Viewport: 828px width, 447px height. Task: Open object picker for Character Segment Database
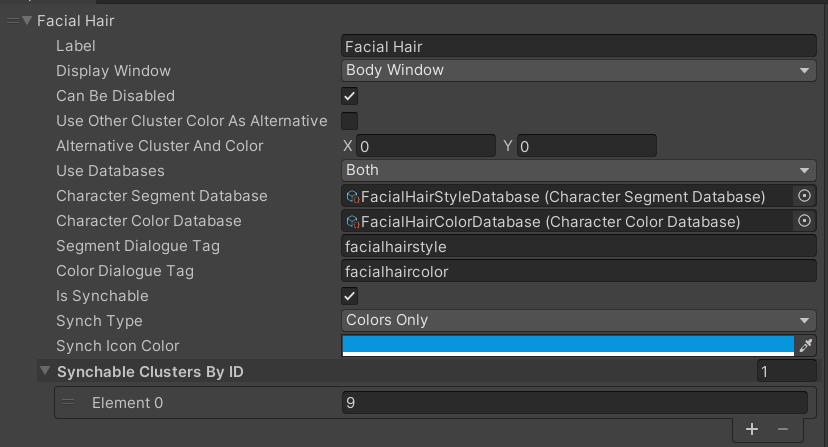[805, 196]
